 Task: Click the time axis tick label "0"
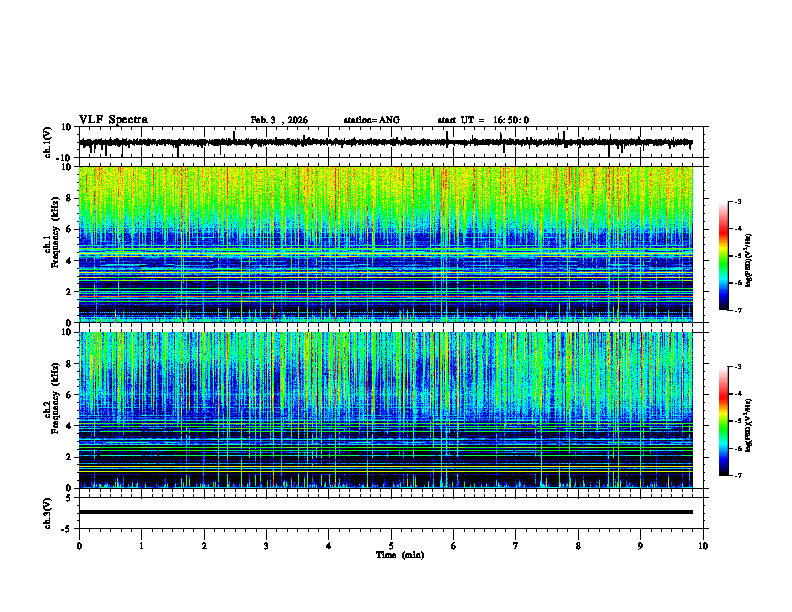(79, 546)
